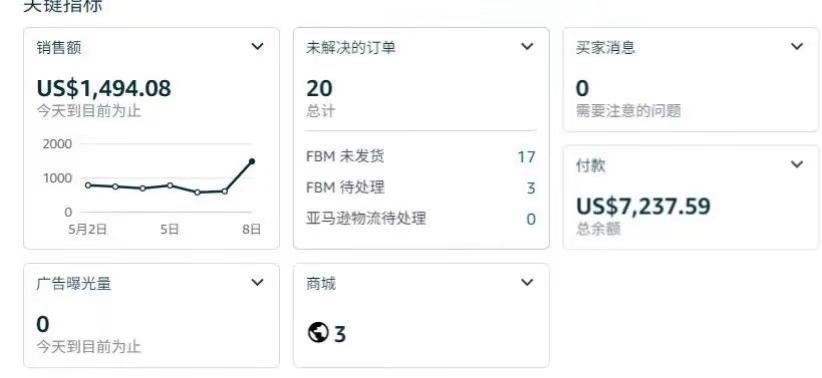Click 亚马逊物流待处理 count 0
Viewport: 822px width, 378px height.
click(x=531, y=219)
